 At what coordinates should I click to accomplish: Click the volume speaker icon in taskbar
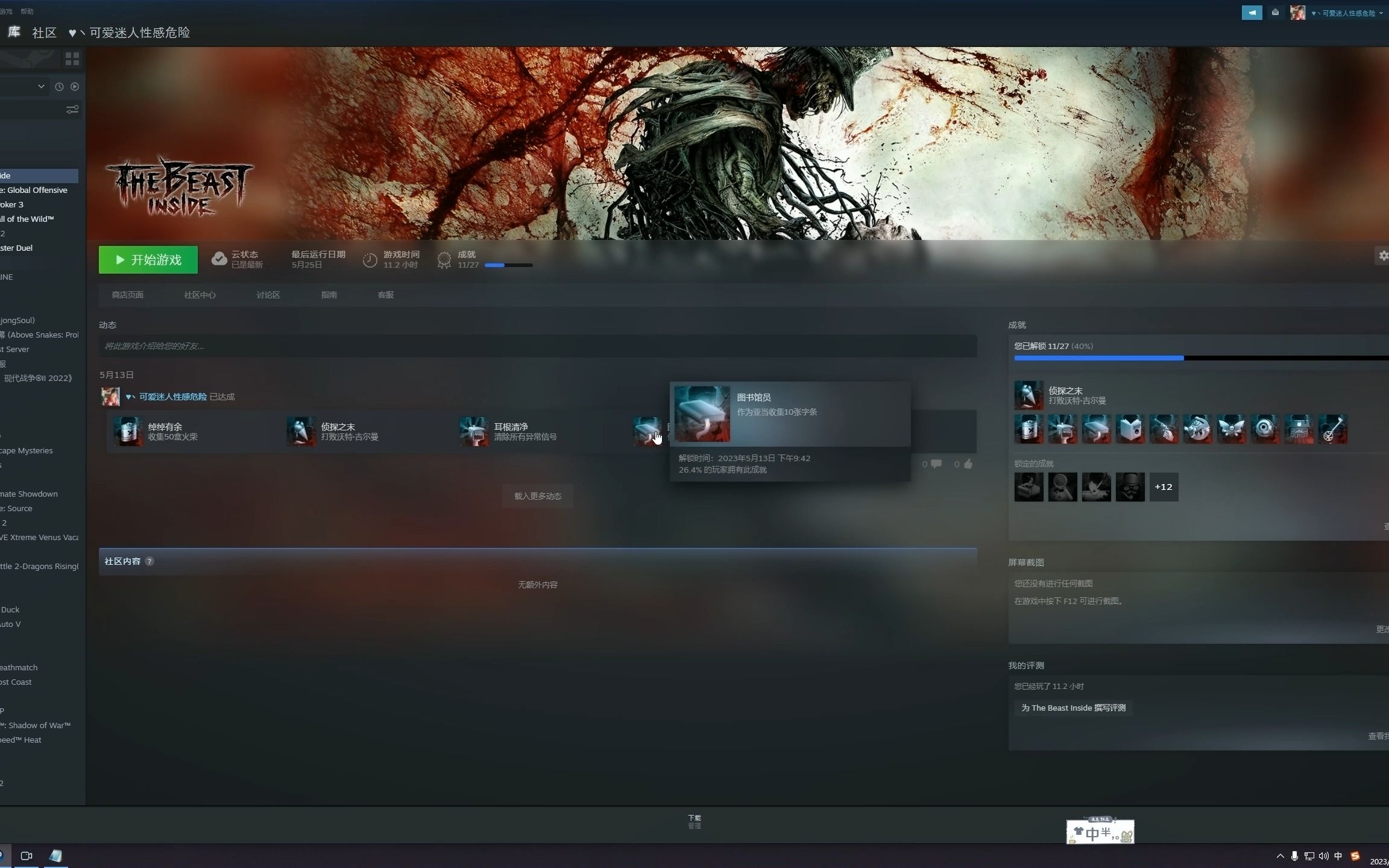click(x=1323, y=856)
